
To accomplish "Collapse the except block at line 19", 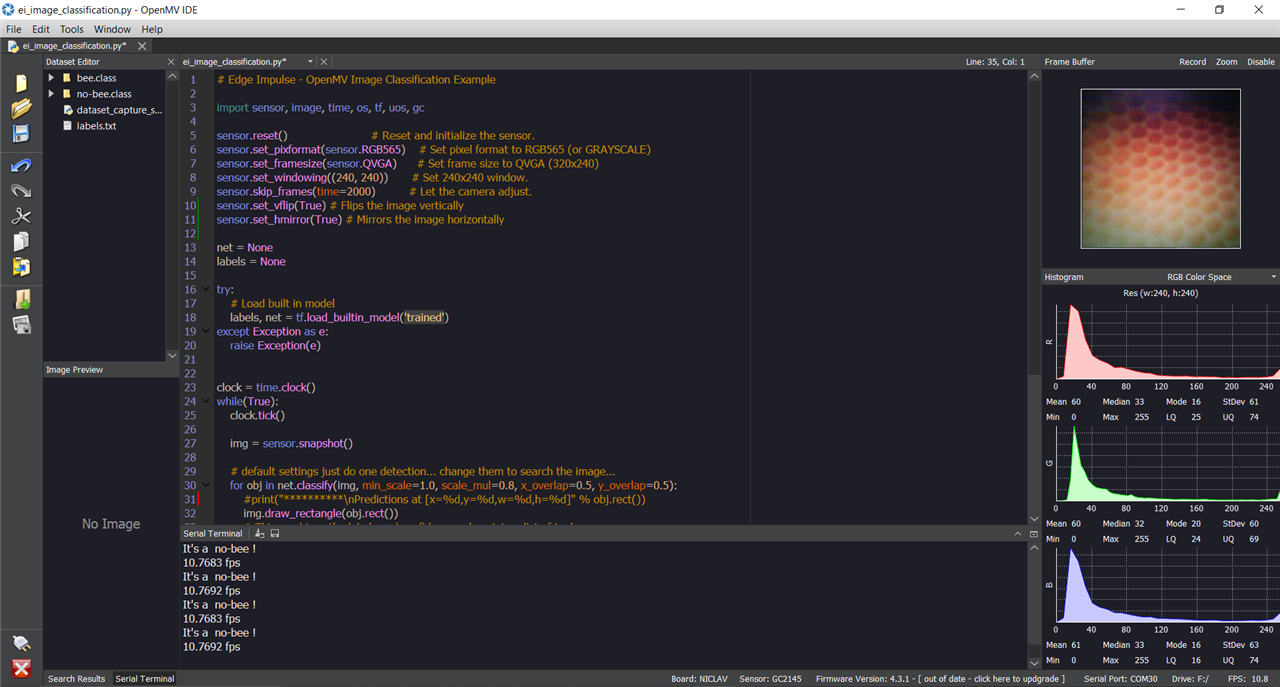I will pos(206,332).
